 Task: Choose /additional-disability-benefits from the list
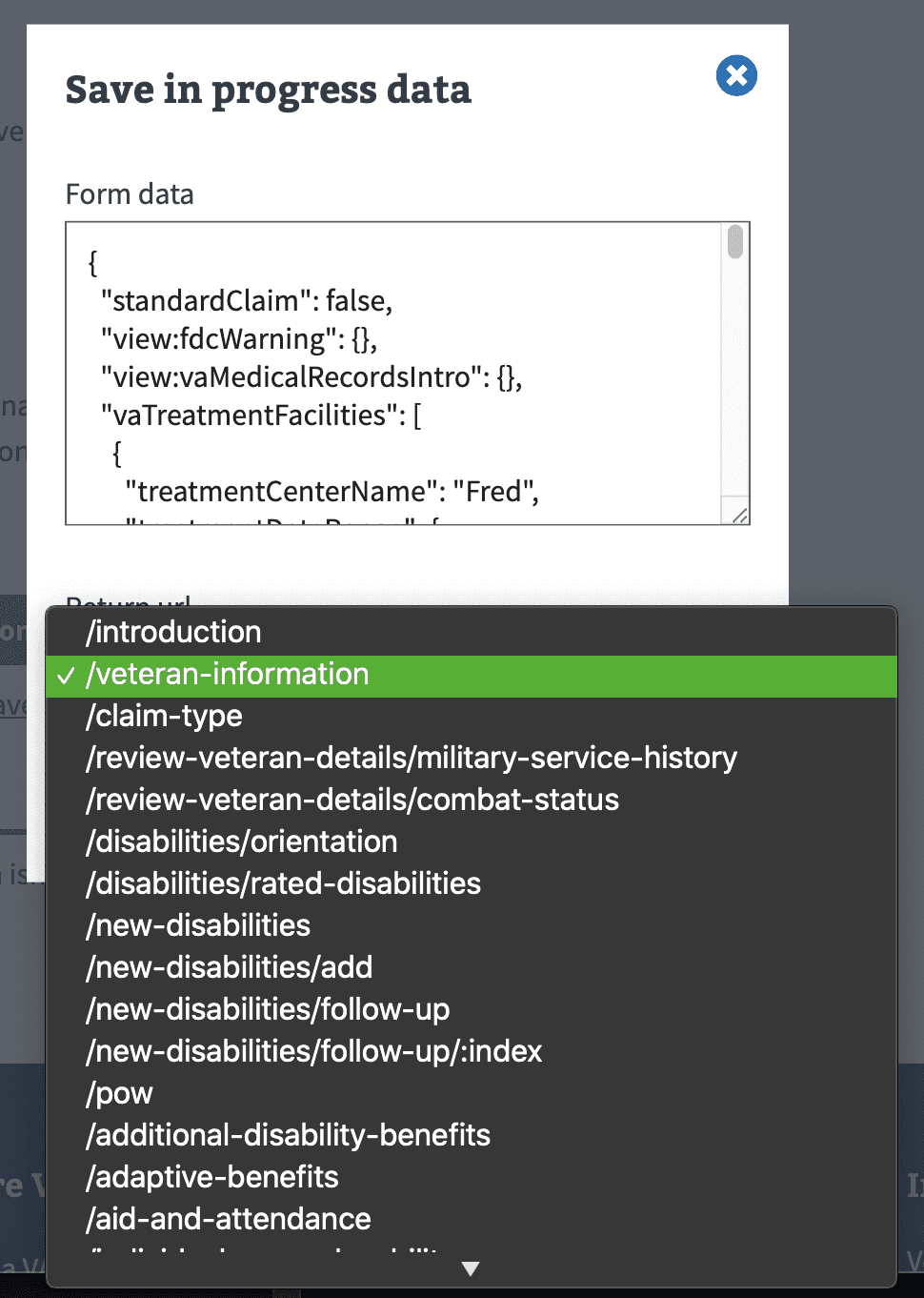point(288,1135)
